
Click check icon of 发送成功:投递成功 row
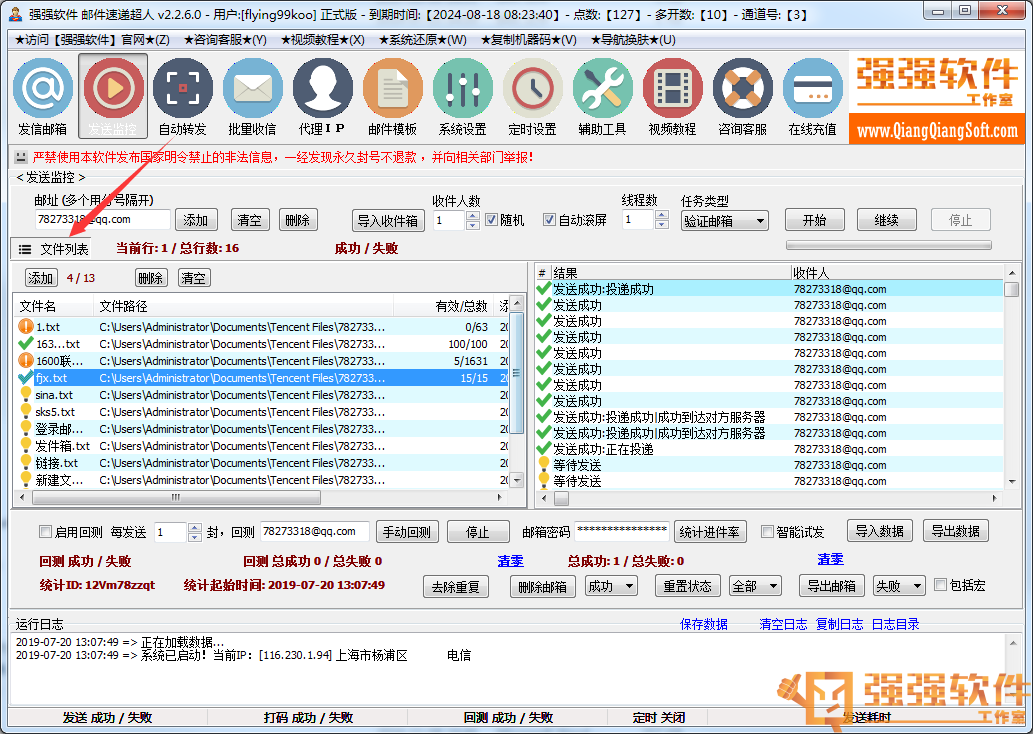tap(544, 289)
